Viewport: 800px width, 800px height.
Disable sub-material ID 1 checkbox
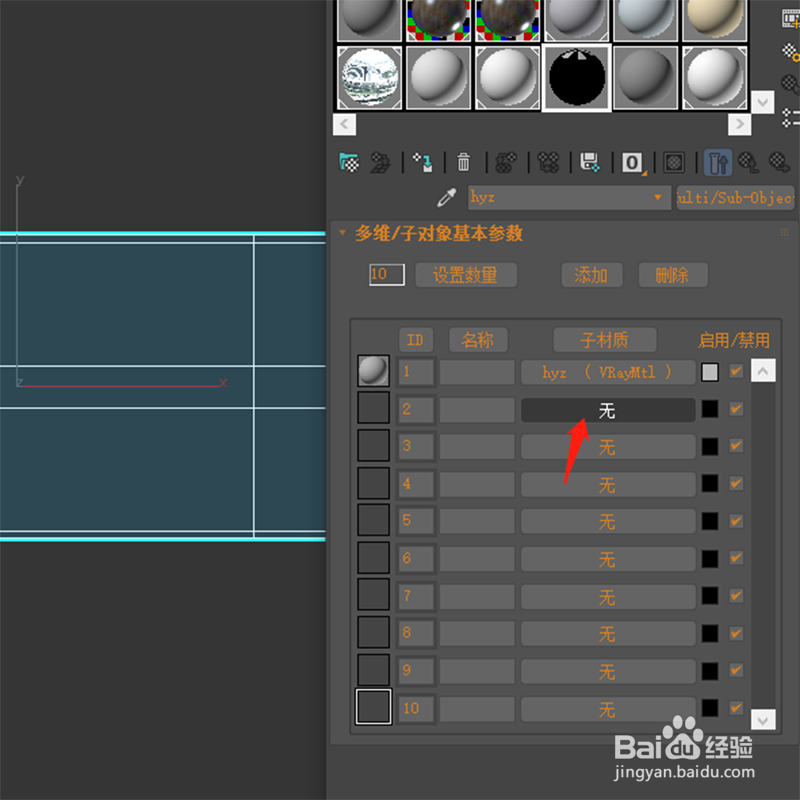pos(736,371)
